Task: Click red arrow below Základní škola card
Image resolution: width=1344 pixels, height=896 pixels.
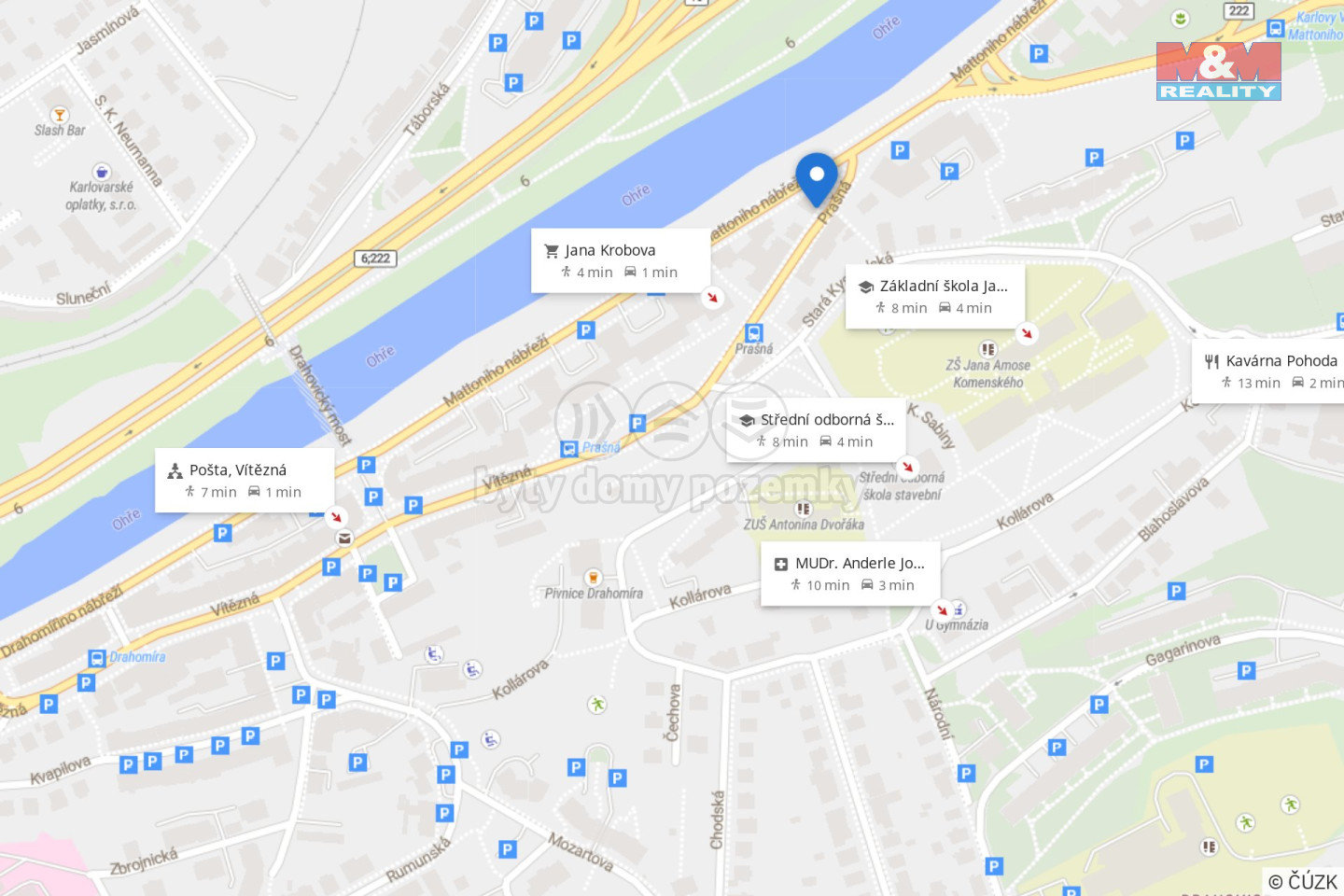Action: [x=1027, y=333]
